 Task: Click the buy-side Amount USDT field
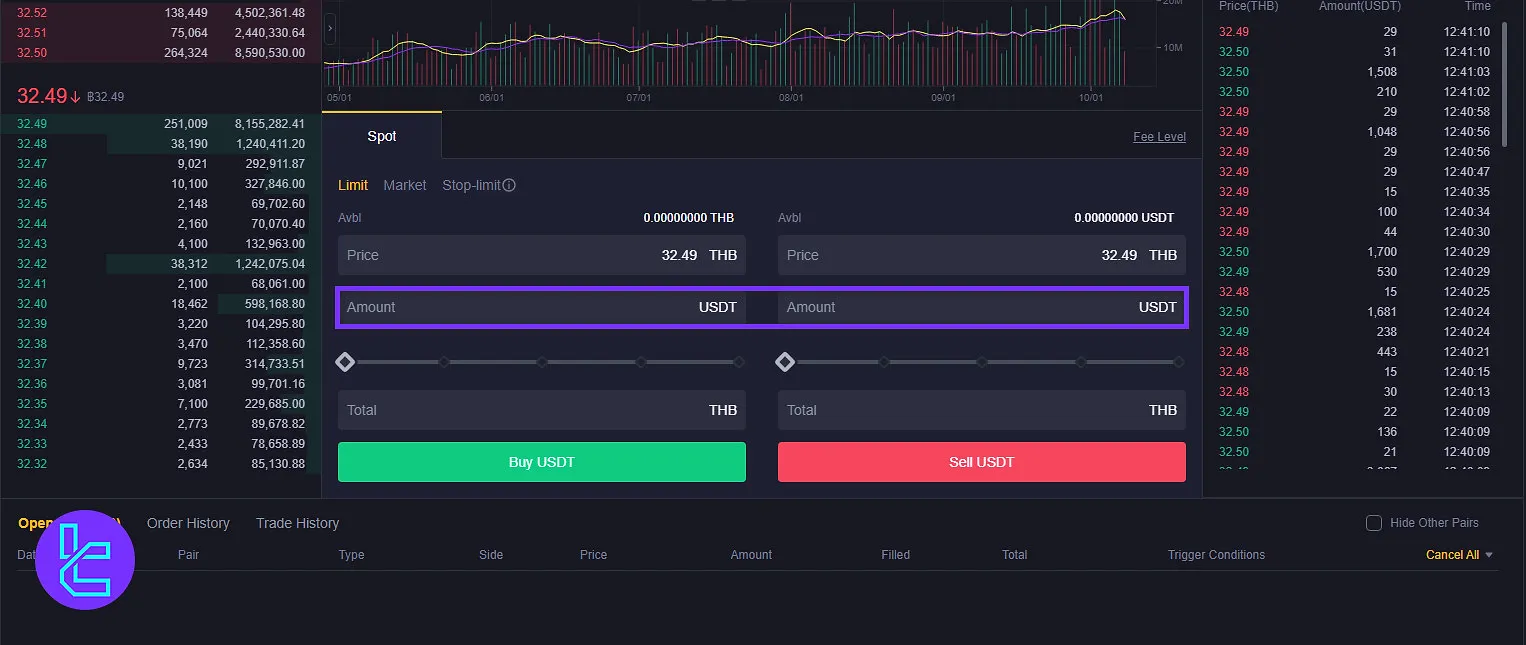[x=541, y=307]
